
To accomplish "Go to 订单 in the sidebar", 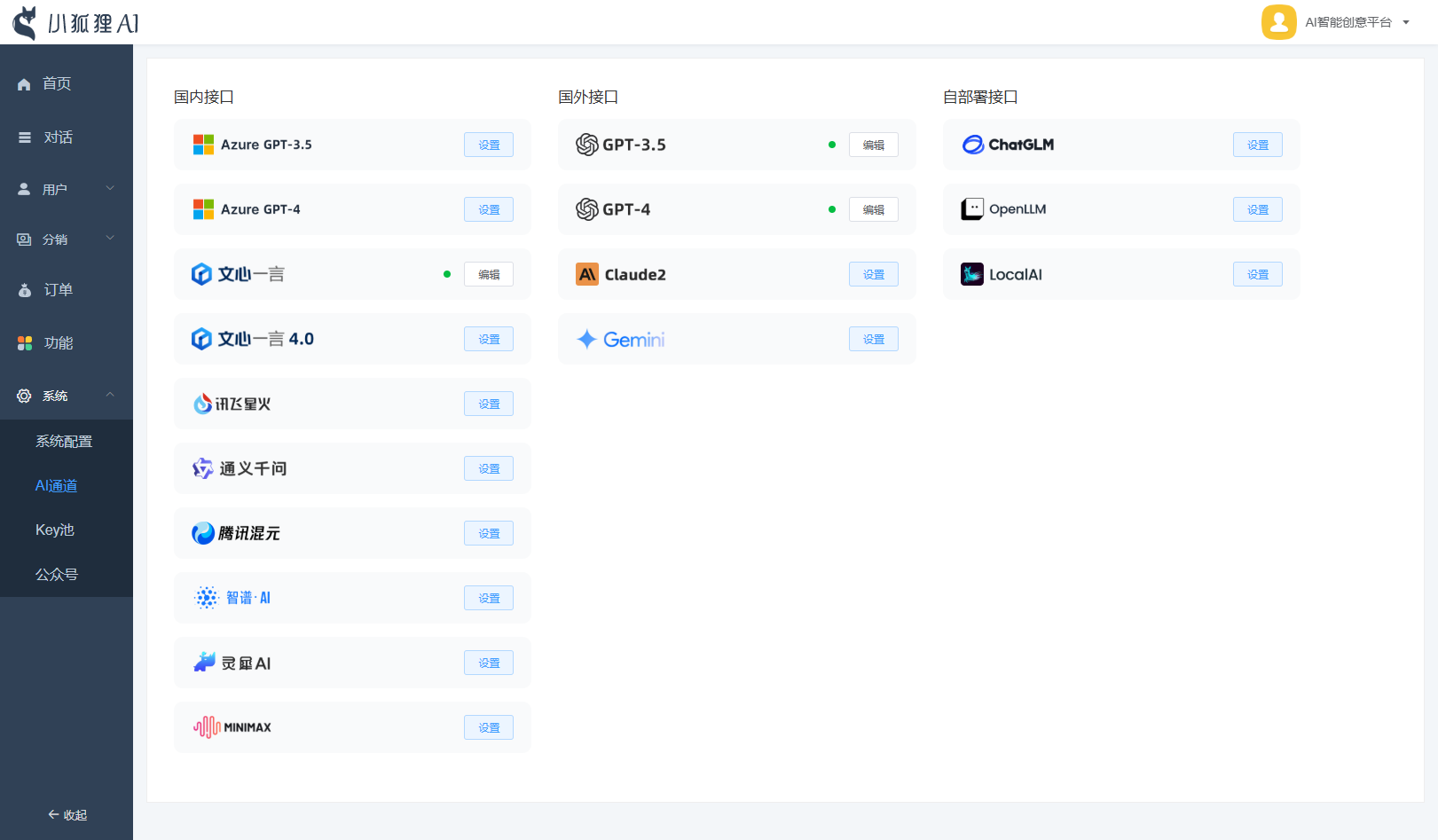I will point(59,290).
